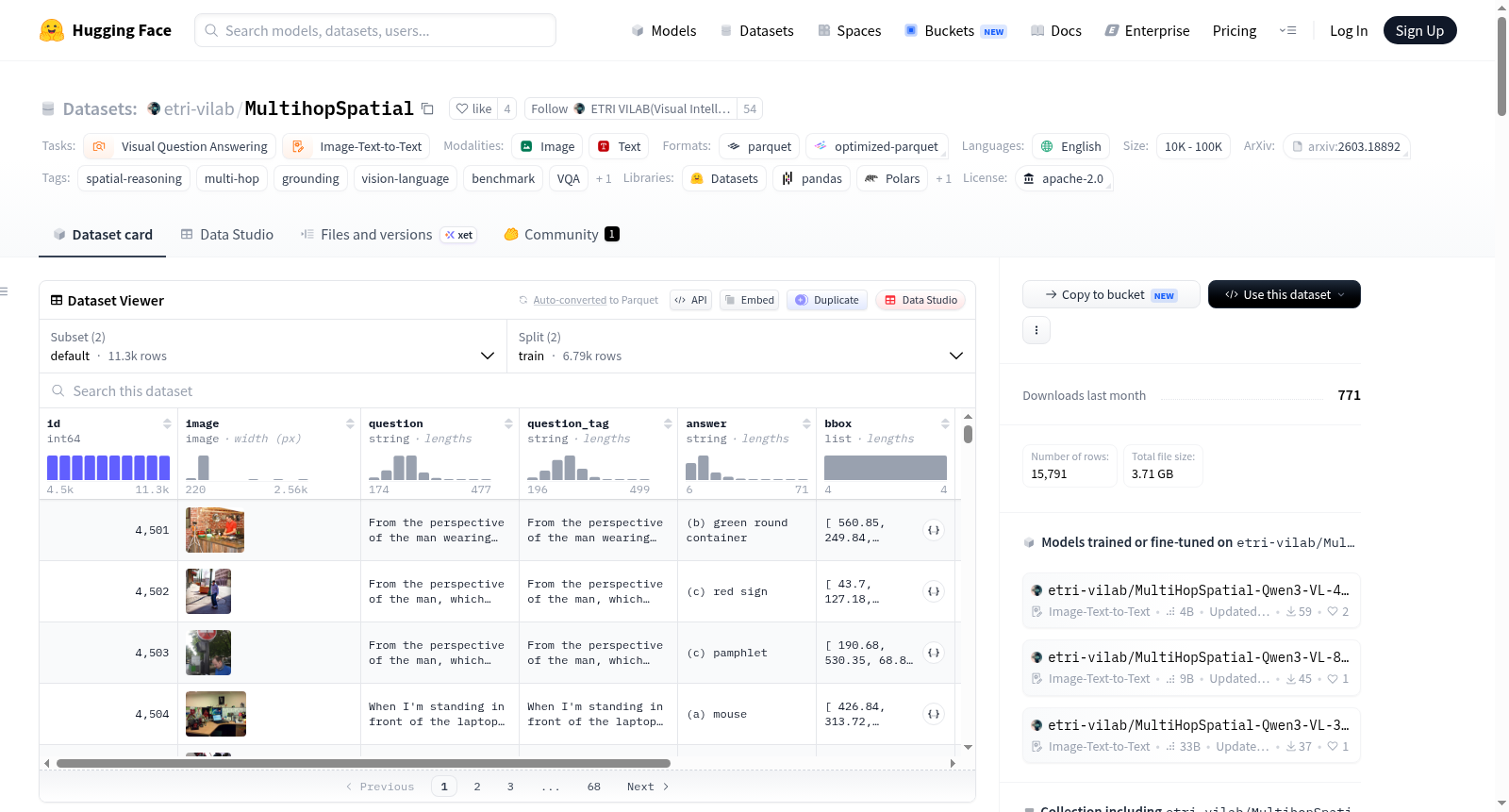Click the Log In link
The image size is (1509, 812).
pyautogui.click(x=1348, y=30)
